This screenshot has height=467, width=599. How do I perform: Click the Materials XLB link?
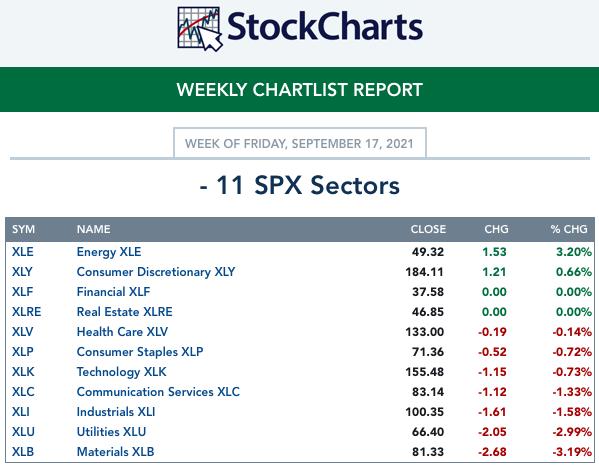(115, 452)
